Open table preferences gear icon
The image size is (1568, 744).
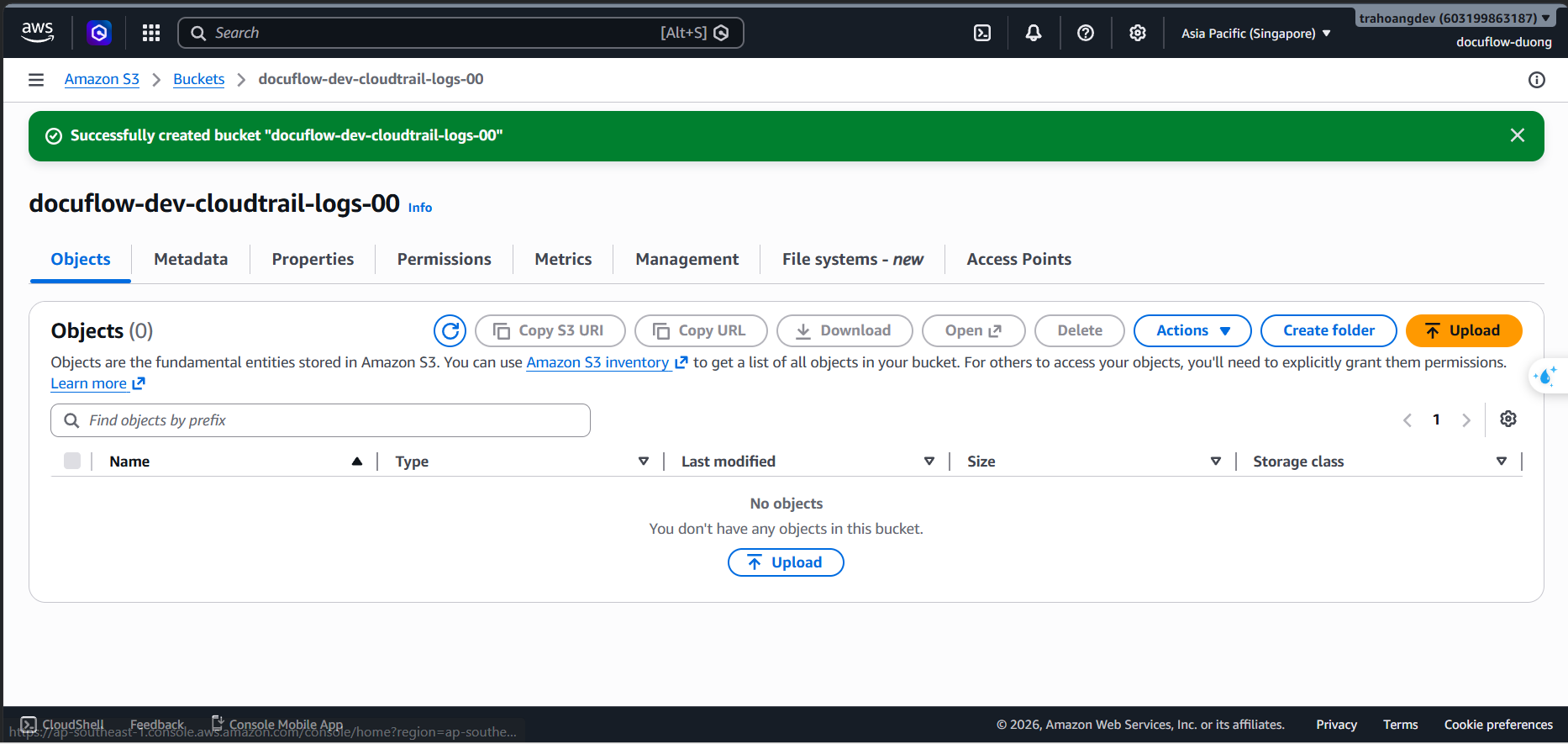pos(1508,419)
